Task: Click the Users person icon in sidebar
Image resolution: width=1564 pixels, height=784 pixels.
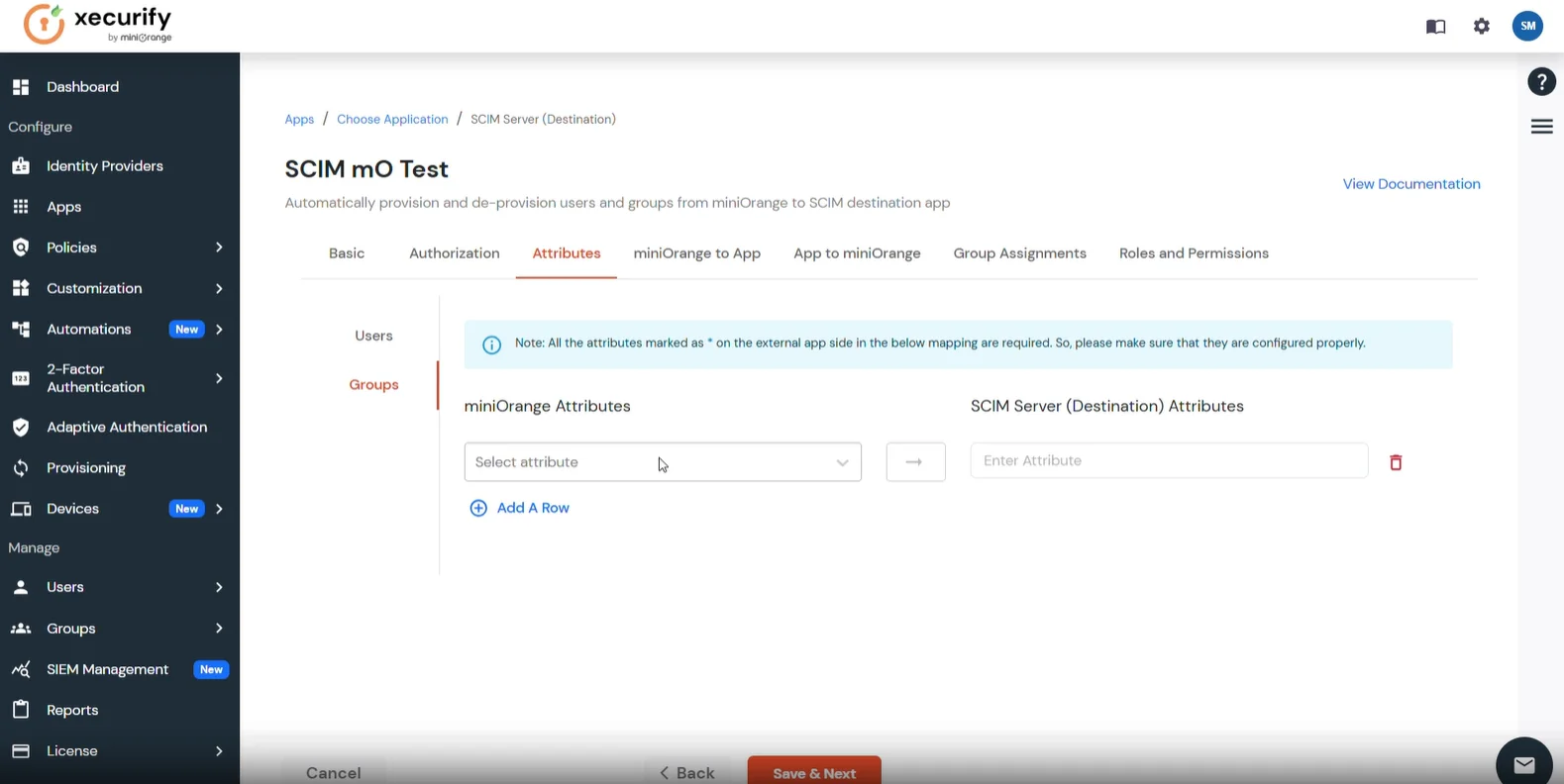Action: 21,587
